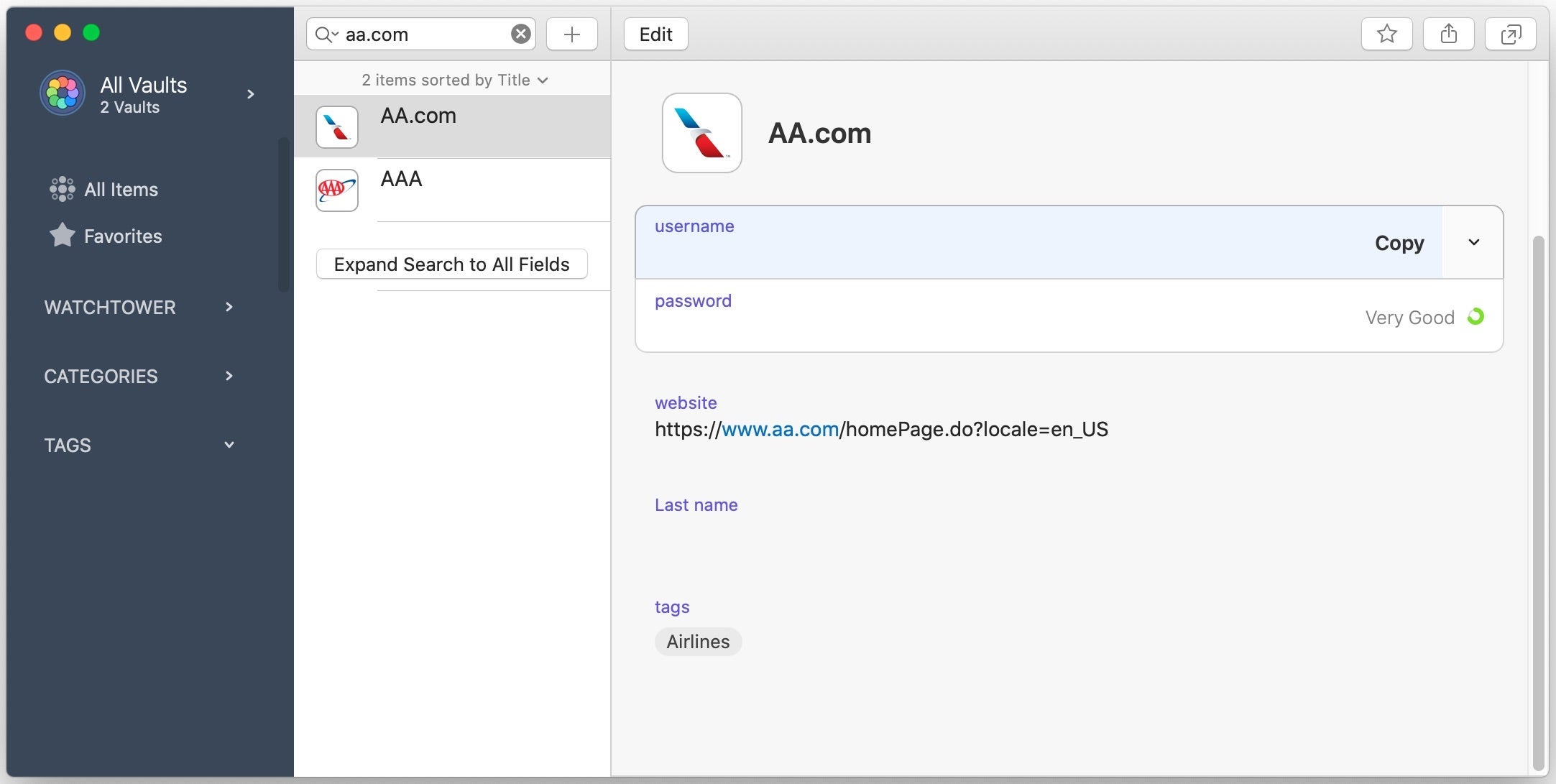Click the plus icon to add new item
This screenshot has height=784, width=1556.
[571, 34]
